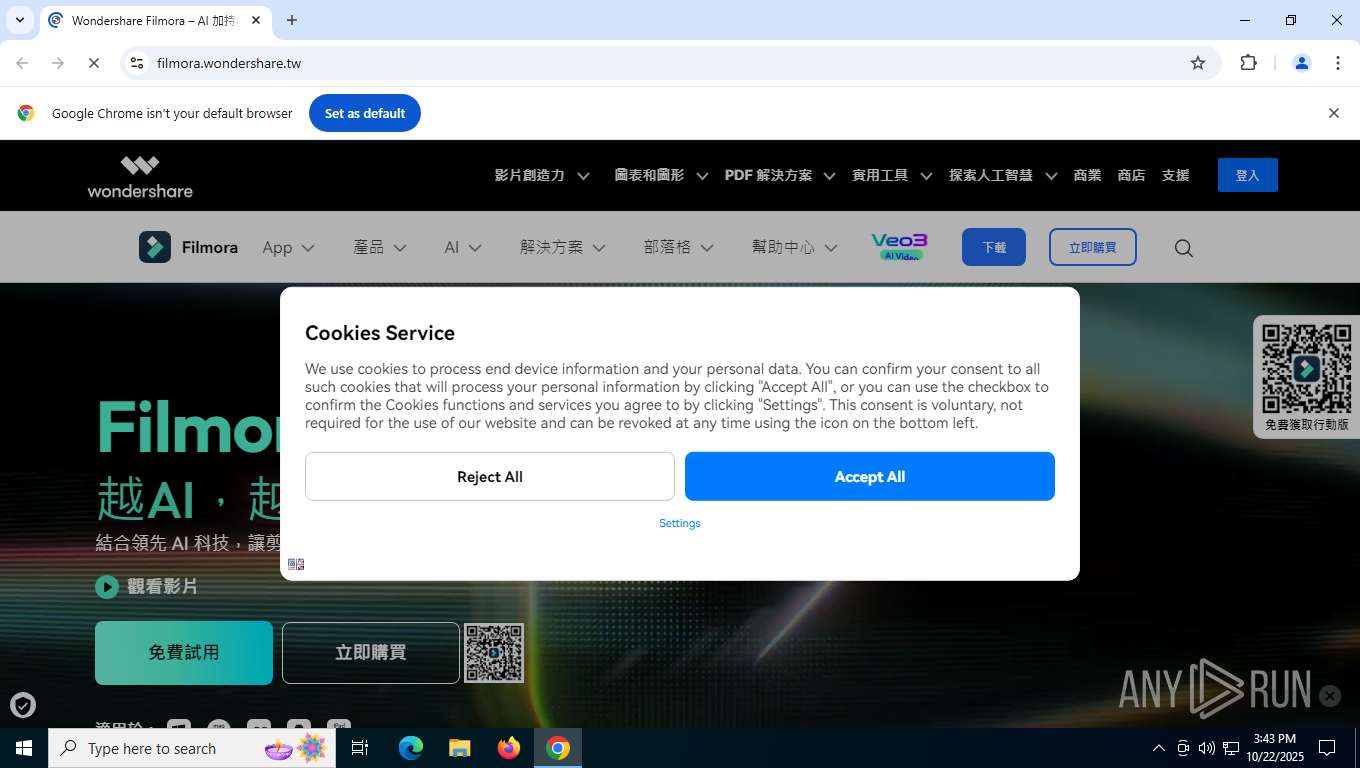Open Chrome profile avatar icon
Viewport: 1360px width, 768px height.
click(1302, 63)
